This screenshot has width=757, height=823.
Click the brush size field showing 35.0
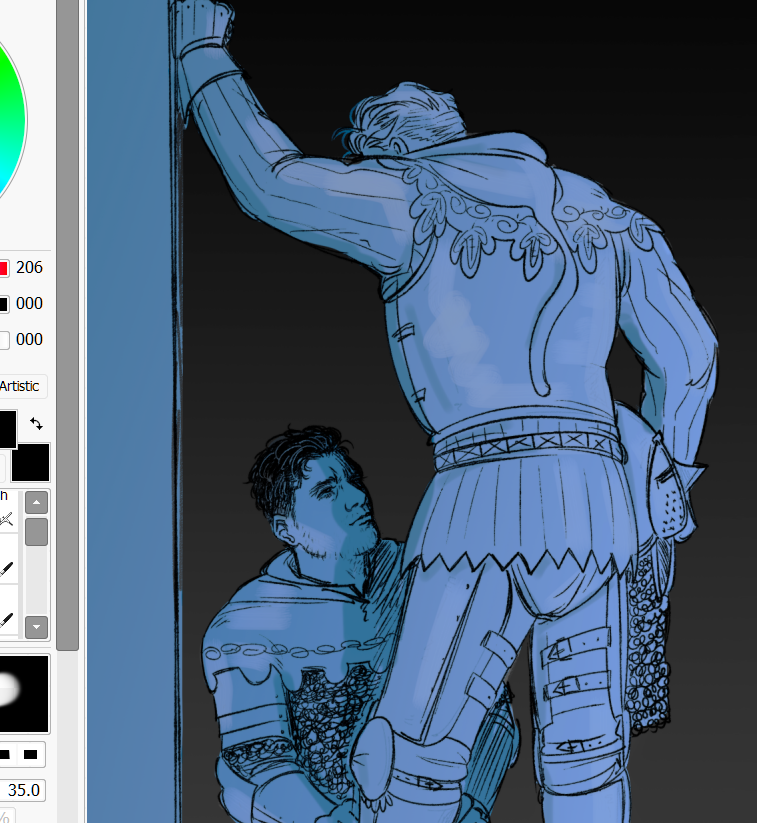tap(22, 790)
